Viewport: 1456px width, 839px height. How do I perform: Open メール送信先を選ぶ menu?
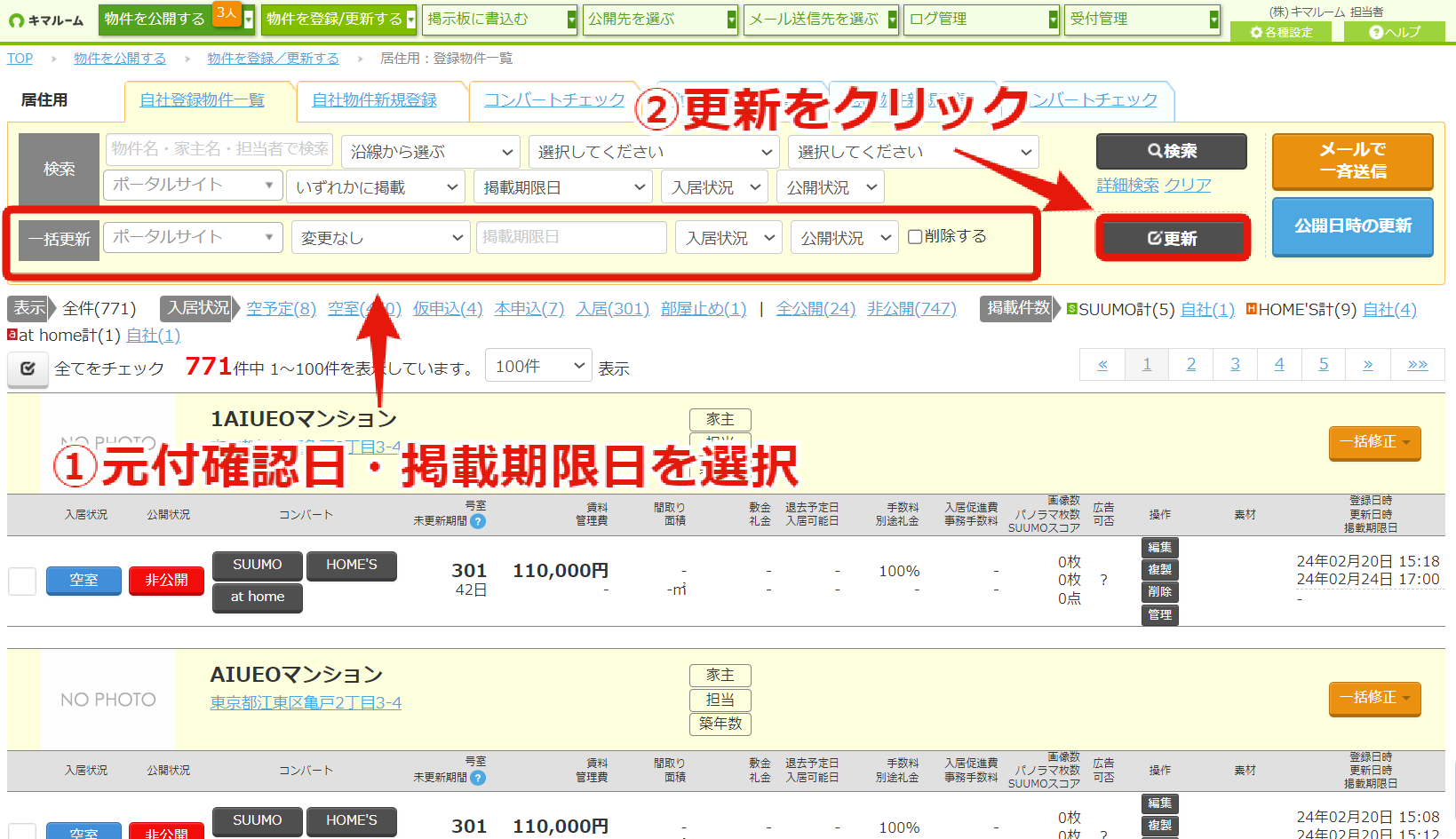[x=821, y=19]
